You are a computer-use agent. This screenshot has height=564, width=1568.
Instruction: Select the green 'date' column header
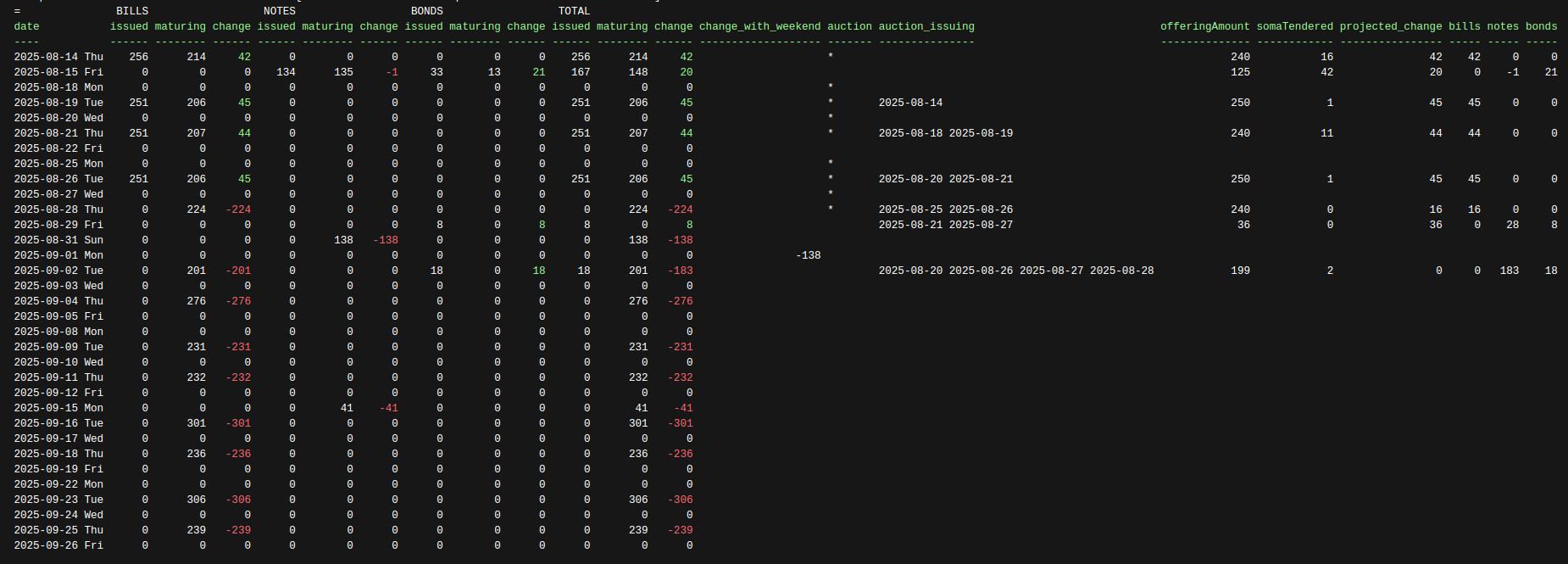tap(27, 26)
